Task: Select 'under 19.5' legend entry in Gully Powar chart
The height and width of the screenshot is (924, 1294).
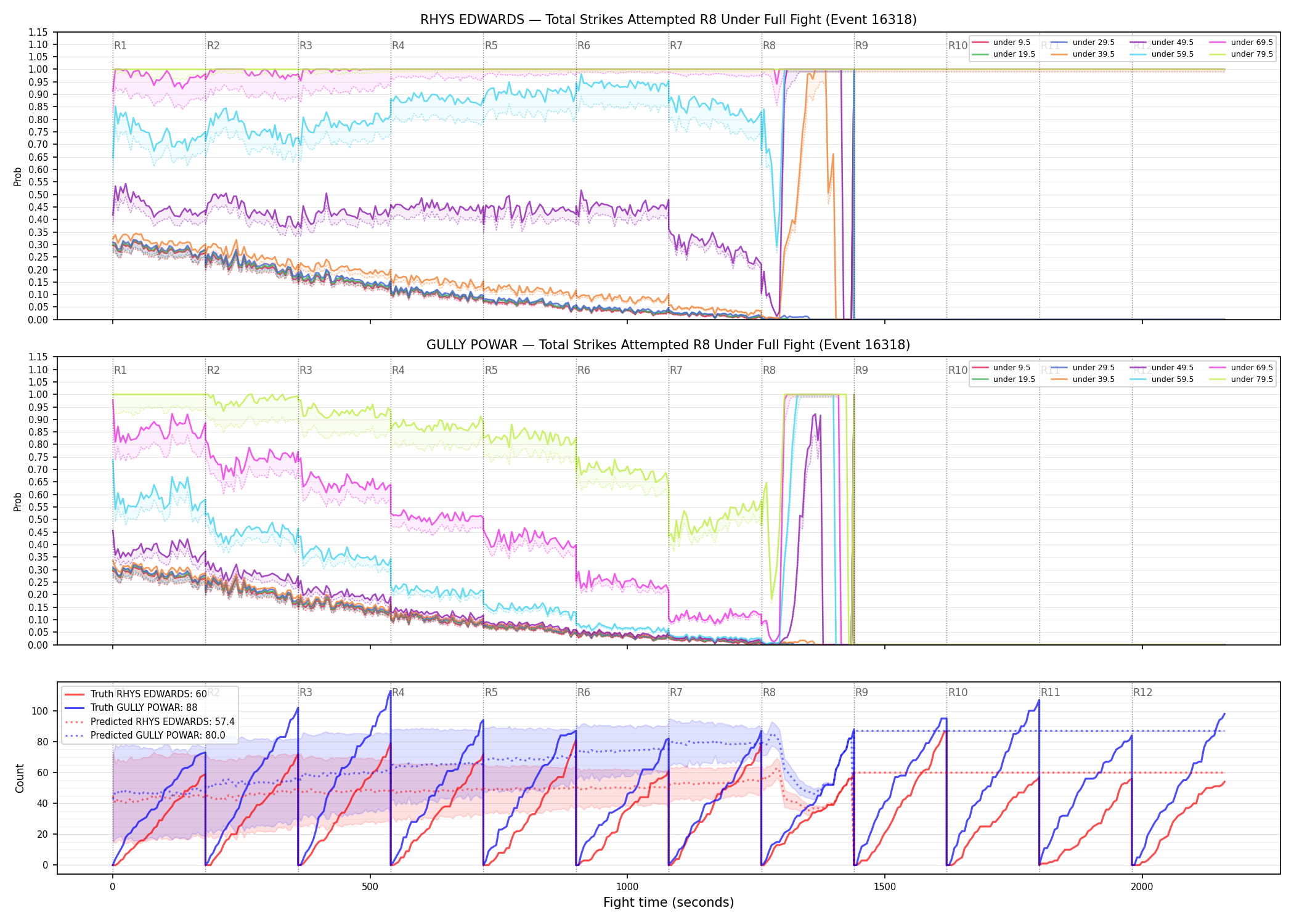Action: pyautogui.click(x=1004, y=379)
